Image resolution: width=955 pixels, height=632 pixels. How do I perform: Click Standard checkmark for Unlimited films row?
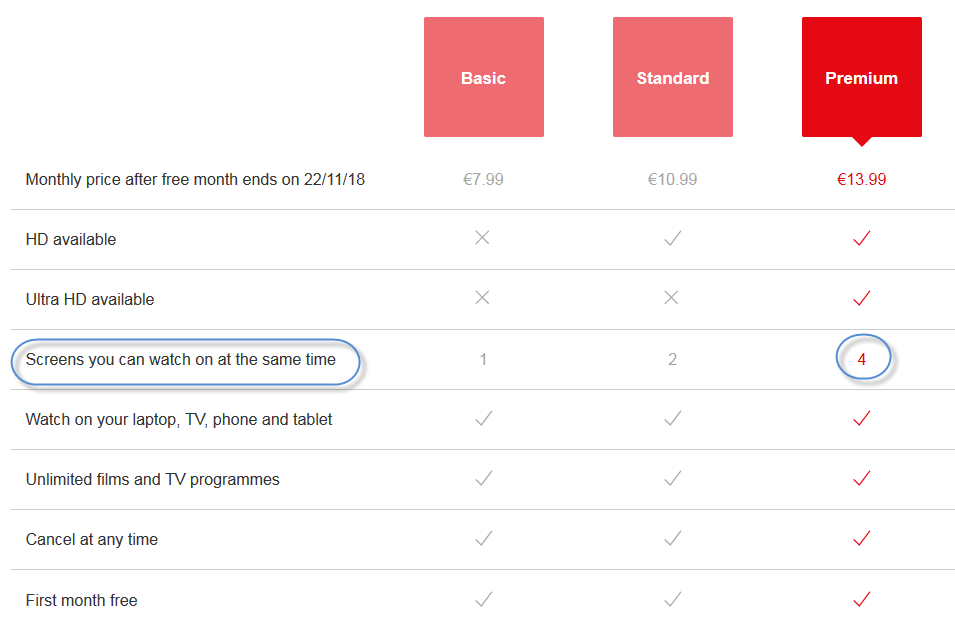pos(673,479)
